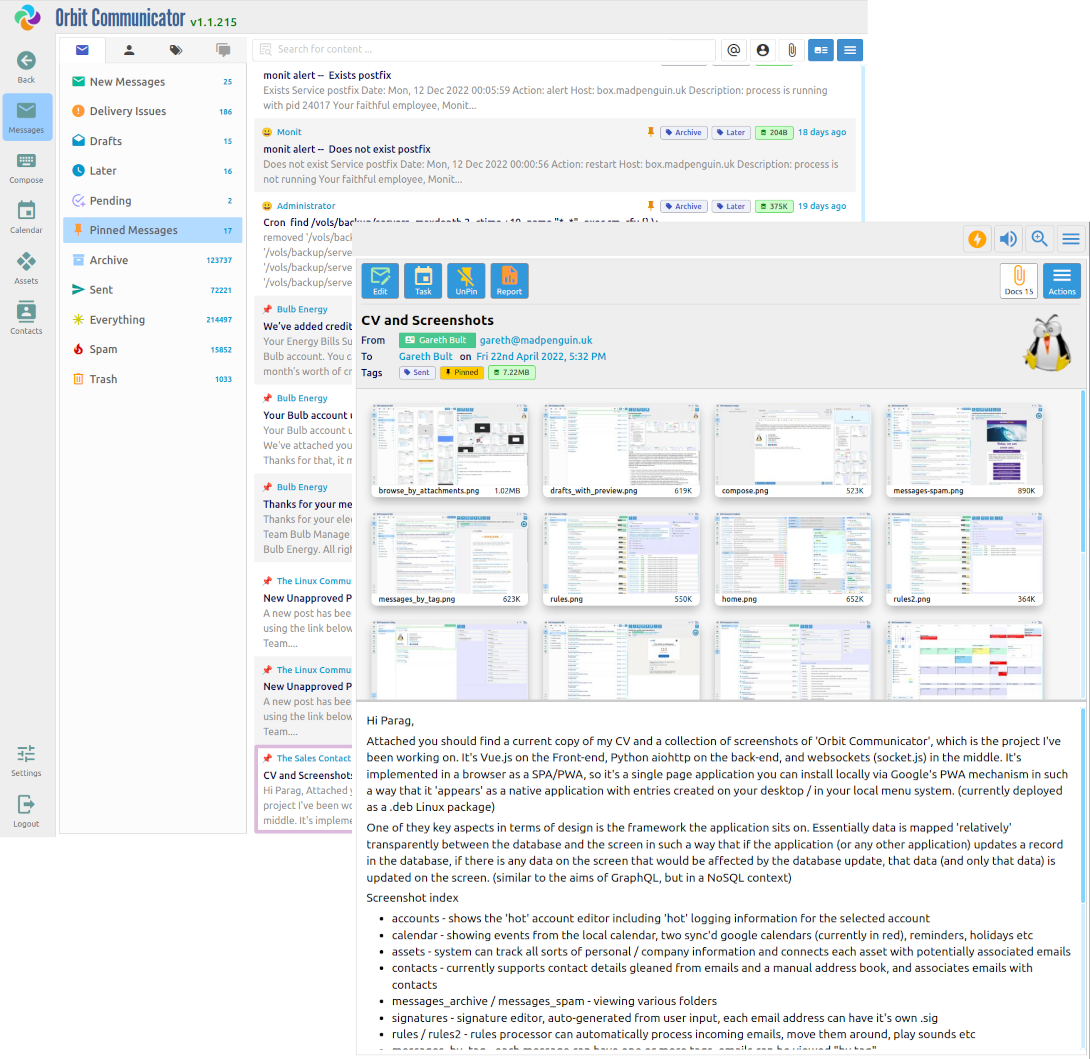Viewport: 1090px width, 1059px height.
Task: Open the home.png screenshot thumbnail
Action: [x=792, y=553]
